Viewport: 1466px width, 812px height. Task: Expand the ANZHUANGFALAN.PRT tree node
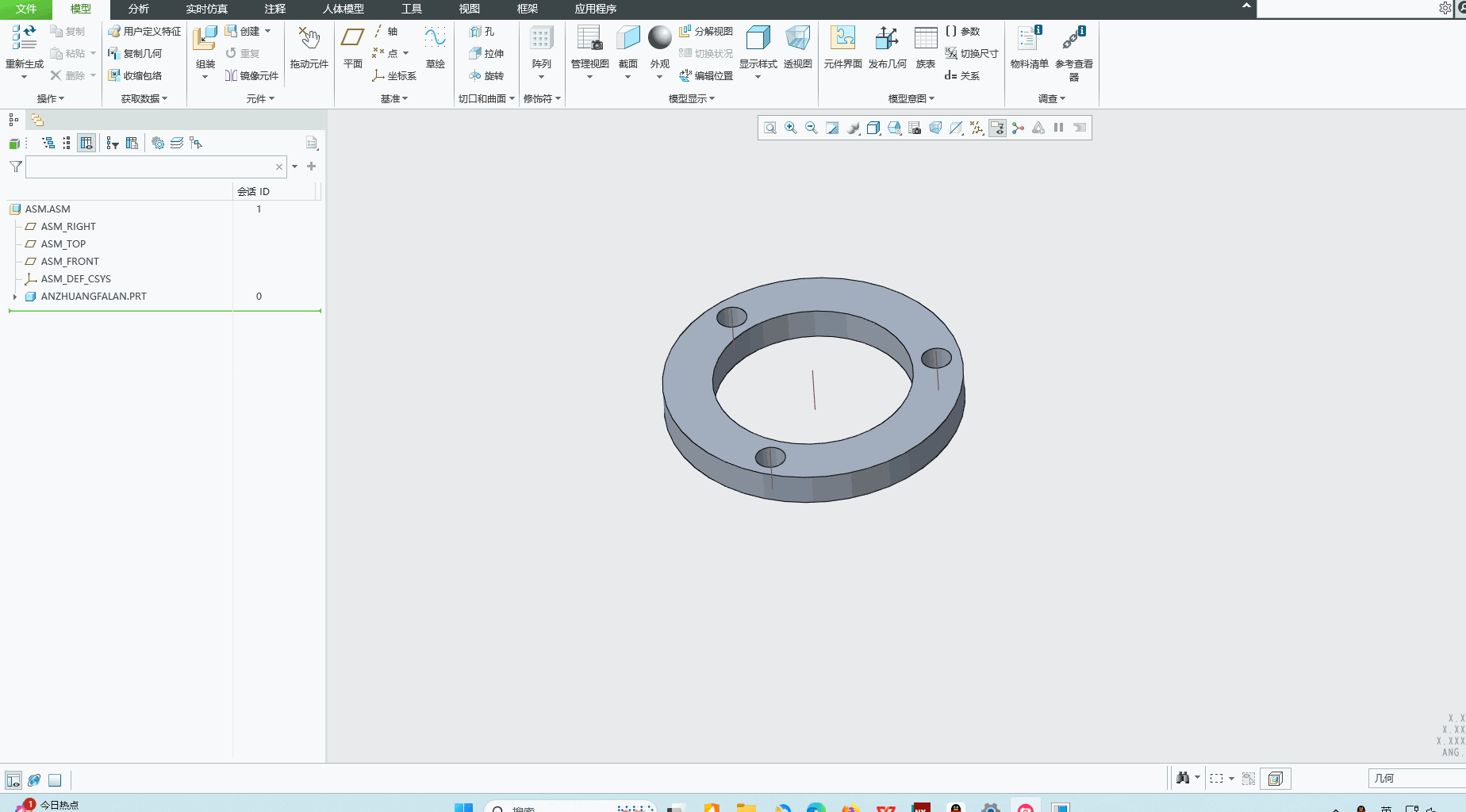[x=15, y=297]
